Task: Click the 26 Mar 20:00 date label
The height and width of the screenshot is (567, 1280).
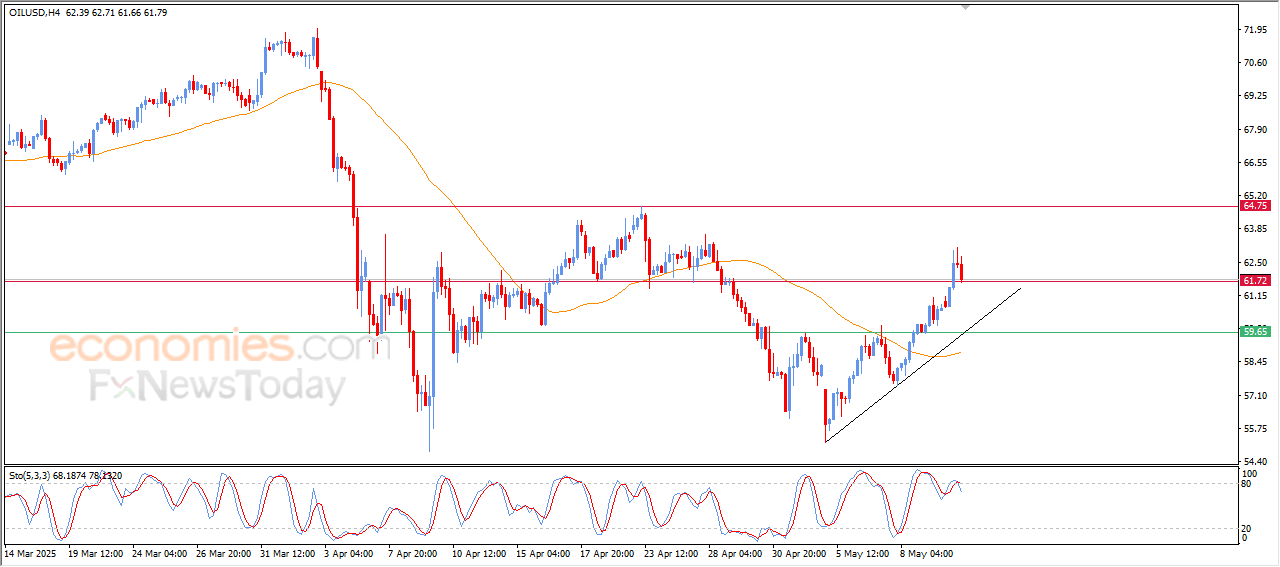Action: (x=224, y=552)
